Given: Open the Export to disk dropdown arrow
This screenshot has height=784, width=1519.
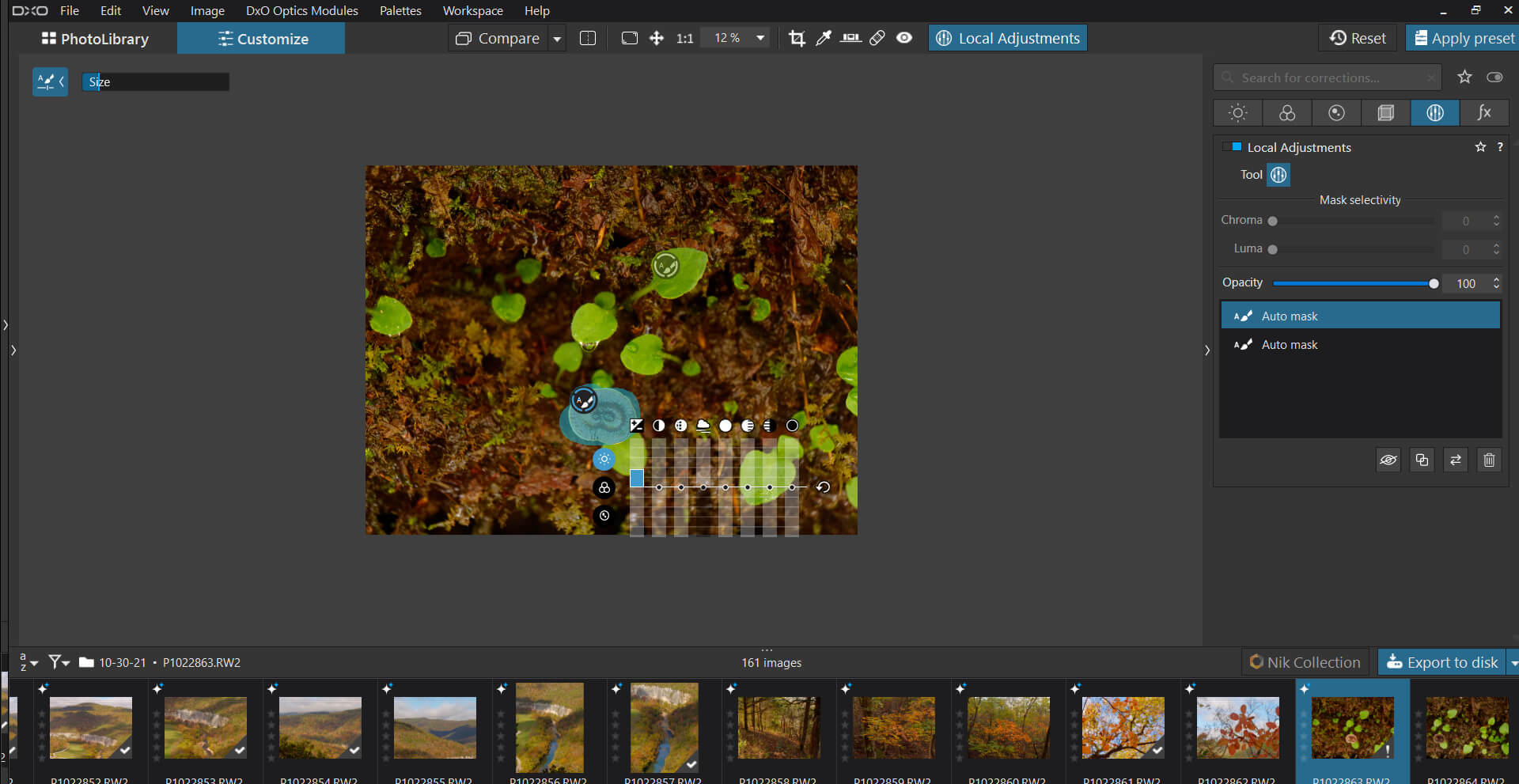Looking at the screenshot, I should [x=1513, y=662].
